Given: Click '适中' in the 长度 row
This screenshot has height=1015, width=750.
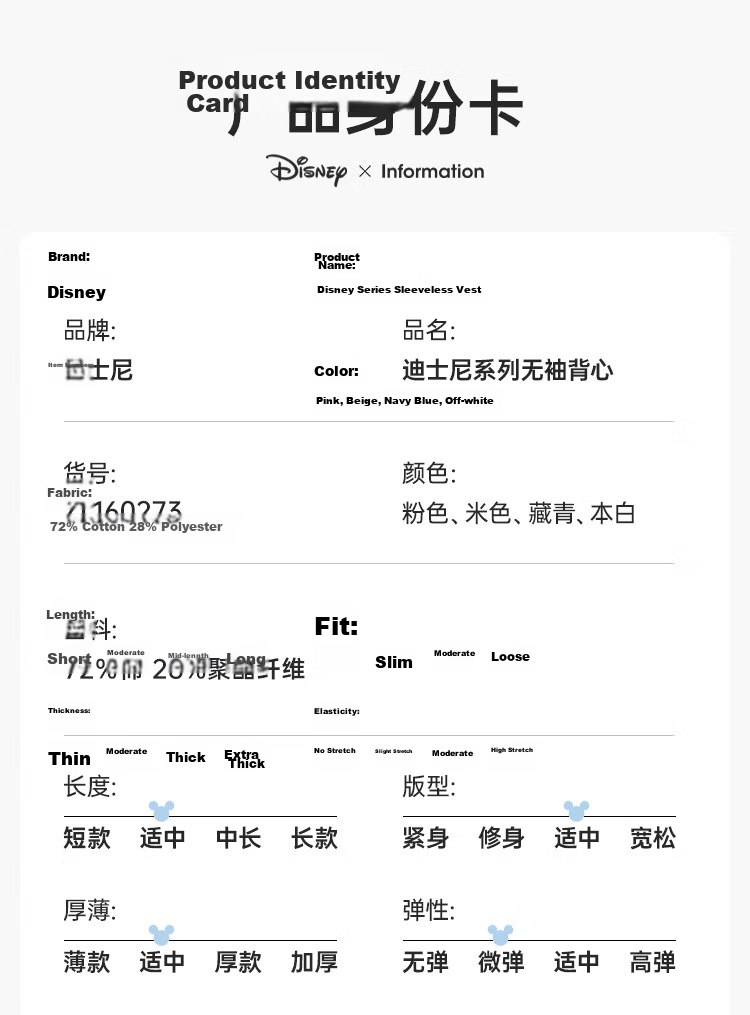Looking at the screenshot, I should pyautogui.click(x=162, y=838).
